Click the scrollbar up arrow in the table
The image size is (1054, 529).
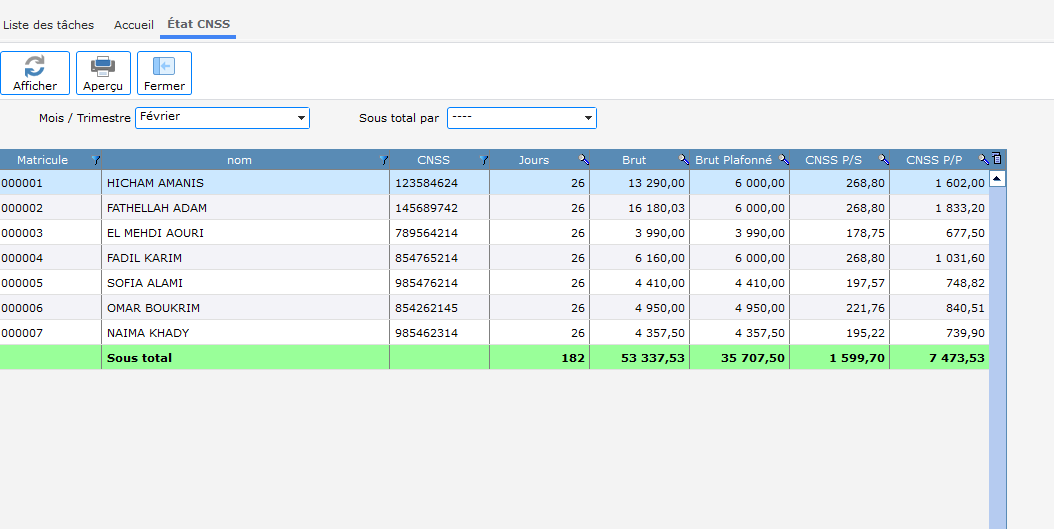pos(997,179)
